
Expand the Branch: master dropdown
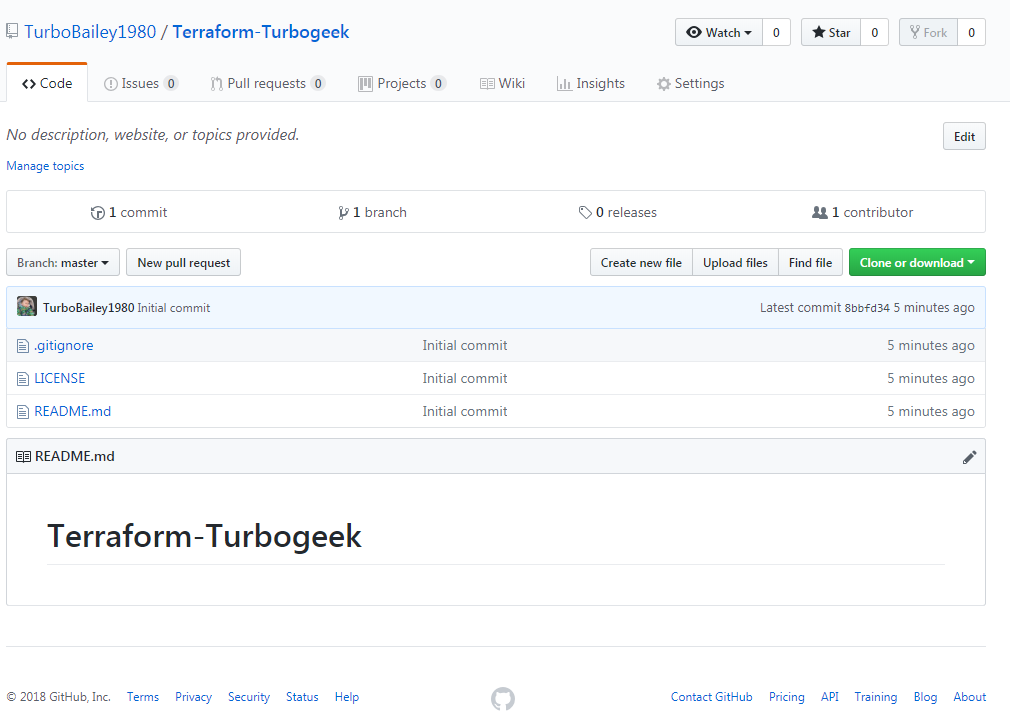[x=63, y=262]
